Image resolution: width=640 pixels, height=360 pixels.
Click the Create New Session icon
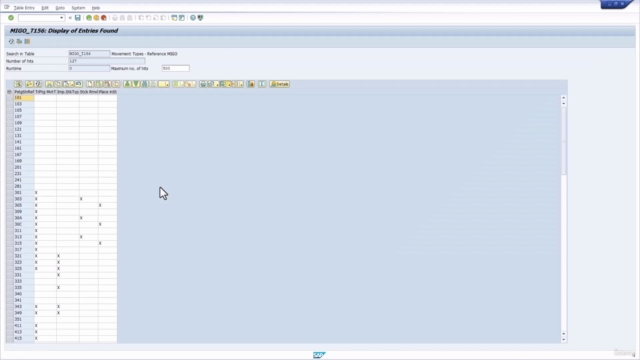click(x=174, y=18)
